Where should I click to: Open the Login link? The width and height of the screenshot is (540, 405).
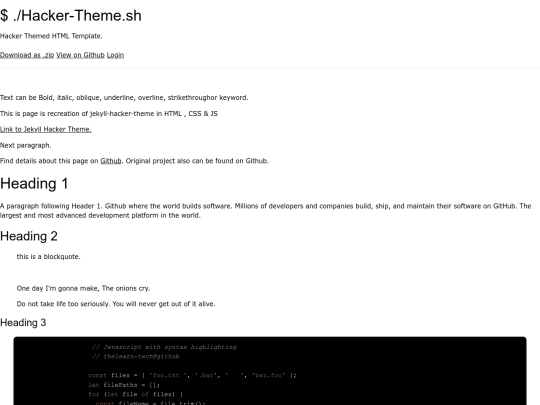[x=115, y=55]
